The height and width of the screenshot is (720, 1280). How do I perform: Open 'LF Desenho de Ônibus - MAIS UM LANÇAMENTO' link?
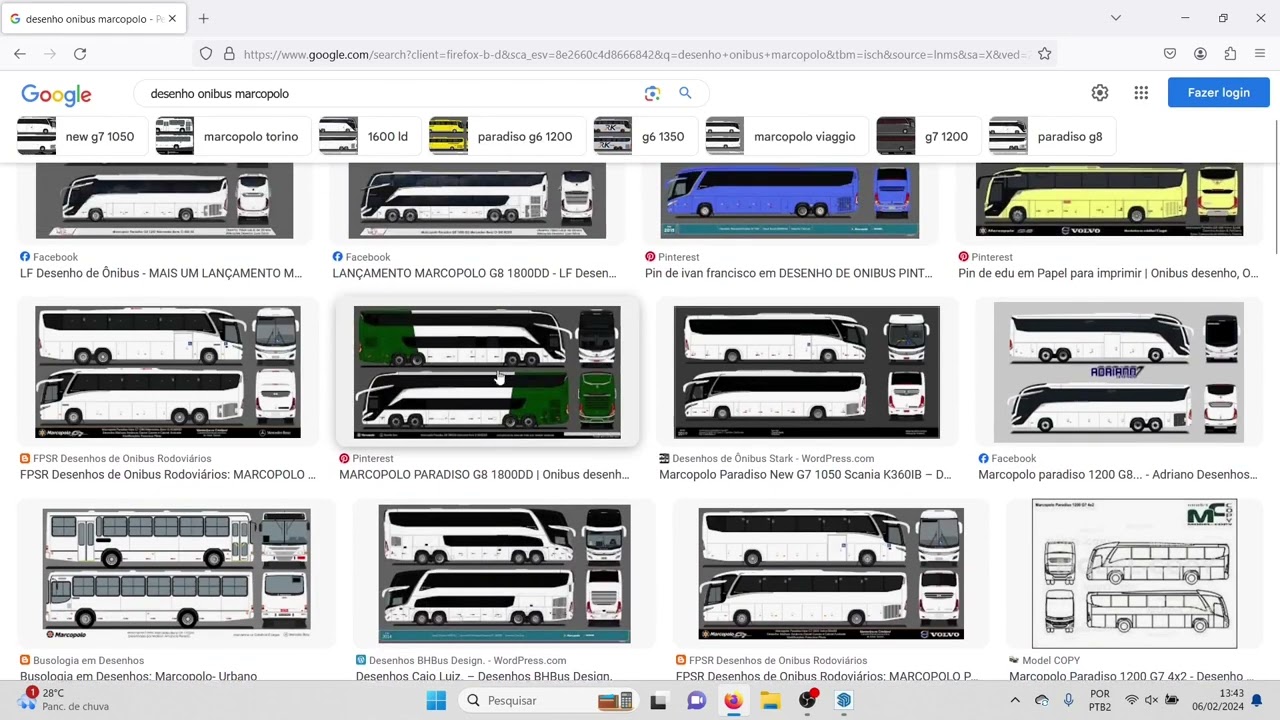[x=161, y=273]
